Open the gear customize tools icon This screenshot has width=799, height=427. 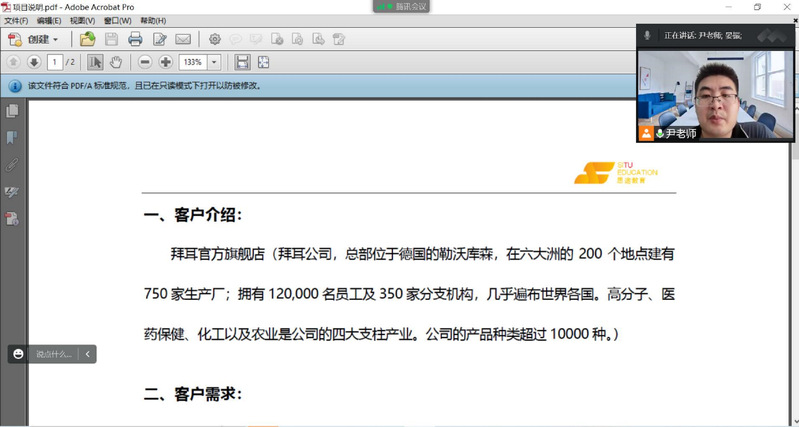pos(215,39)
